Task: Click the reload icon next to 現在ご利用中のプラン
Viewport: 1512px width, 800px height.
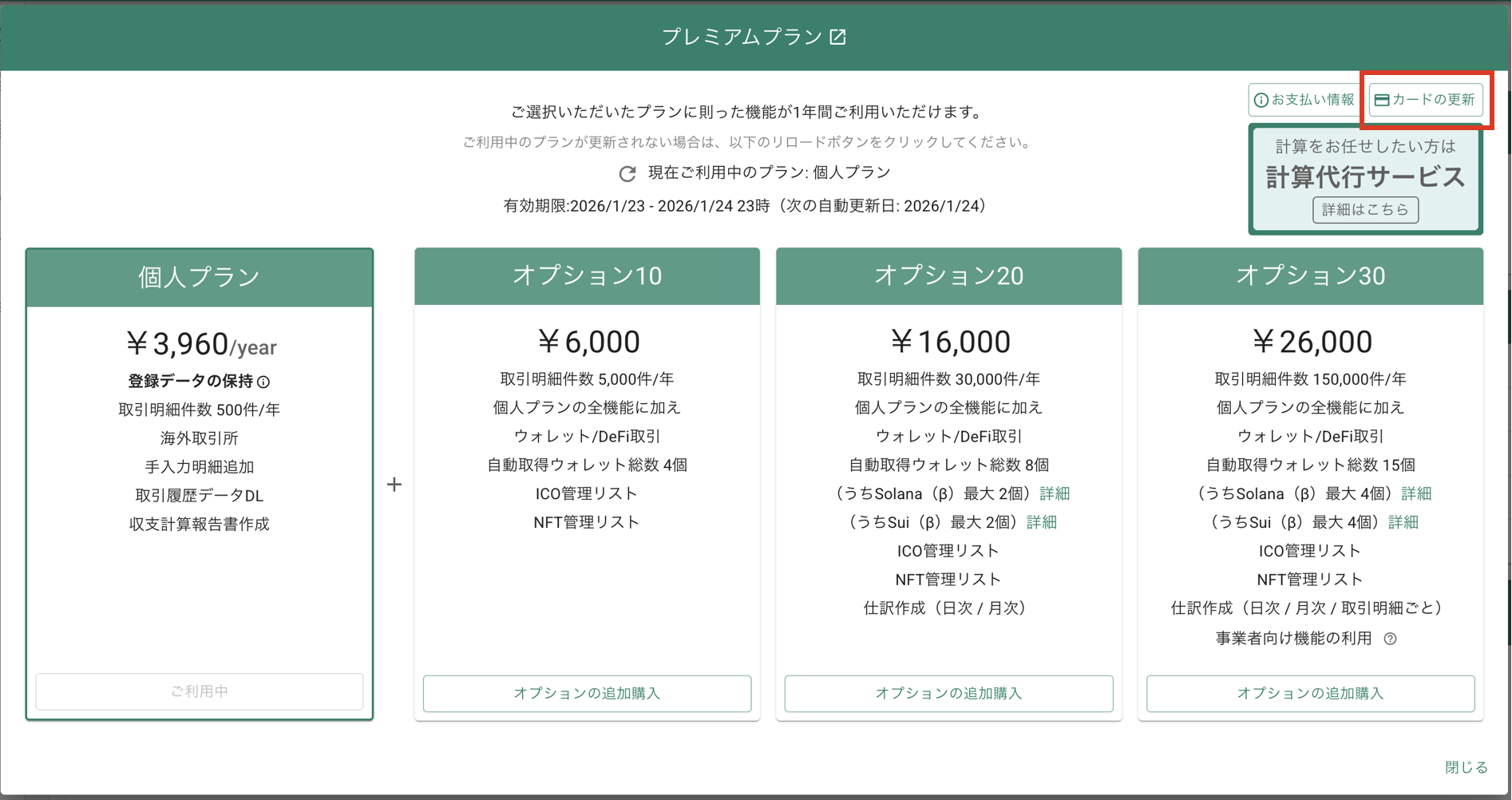Action: 627,173
